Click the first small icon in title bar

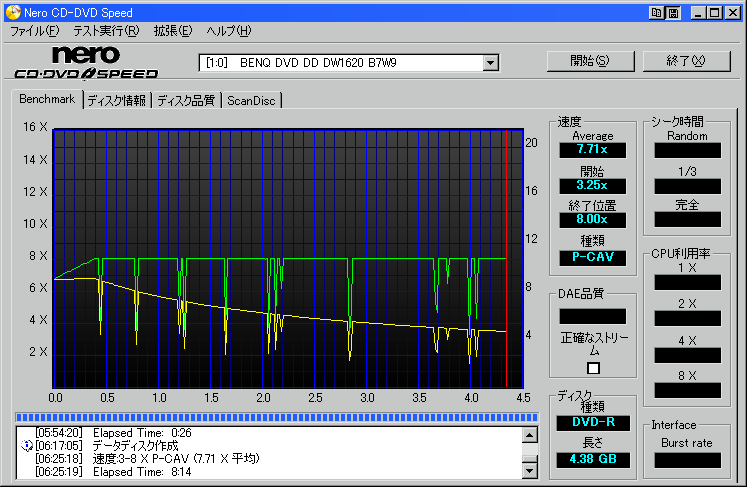[x=656, y=12]
